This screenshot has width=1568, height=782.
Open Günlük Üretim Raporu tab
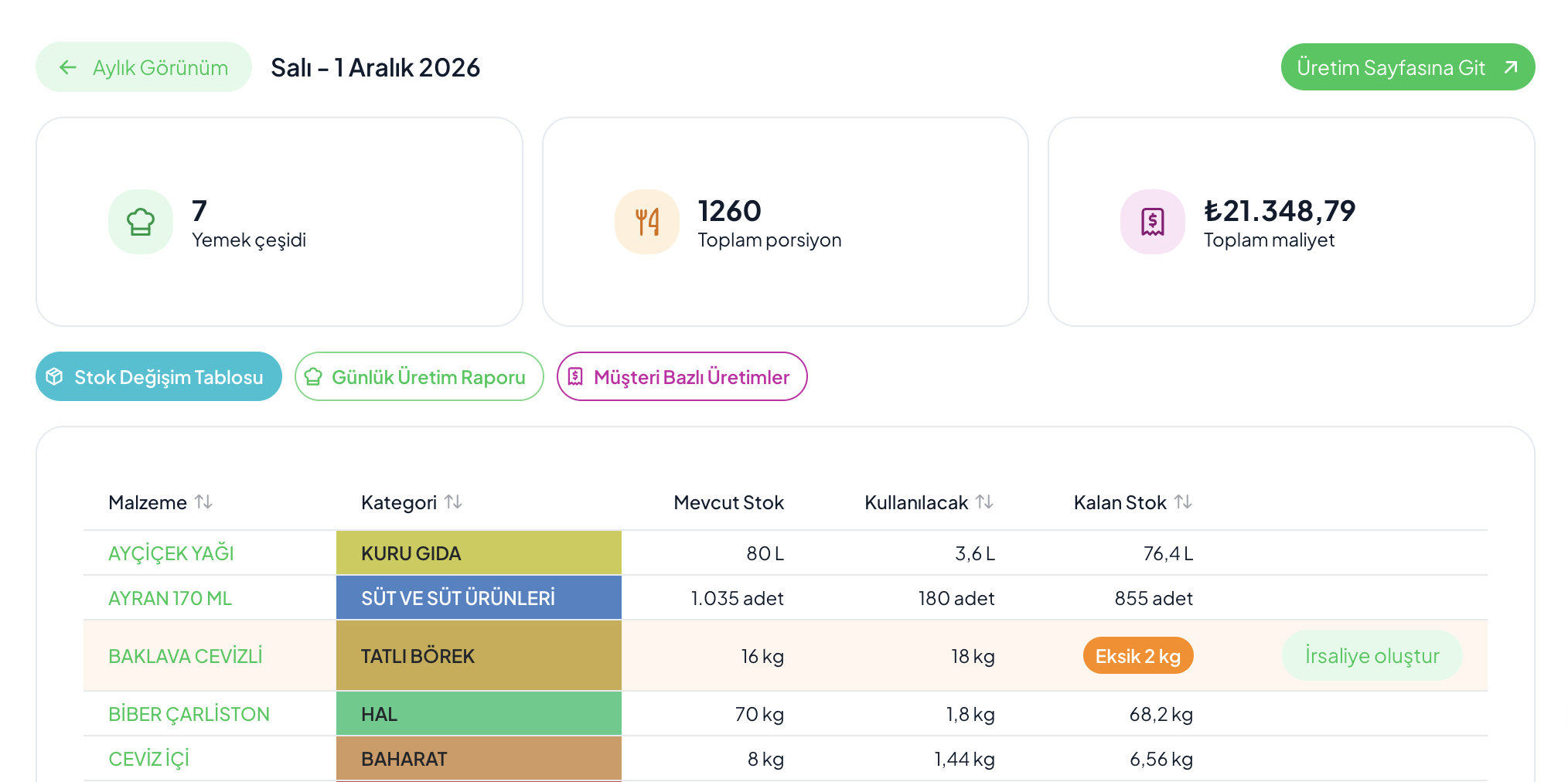[419, 376]
